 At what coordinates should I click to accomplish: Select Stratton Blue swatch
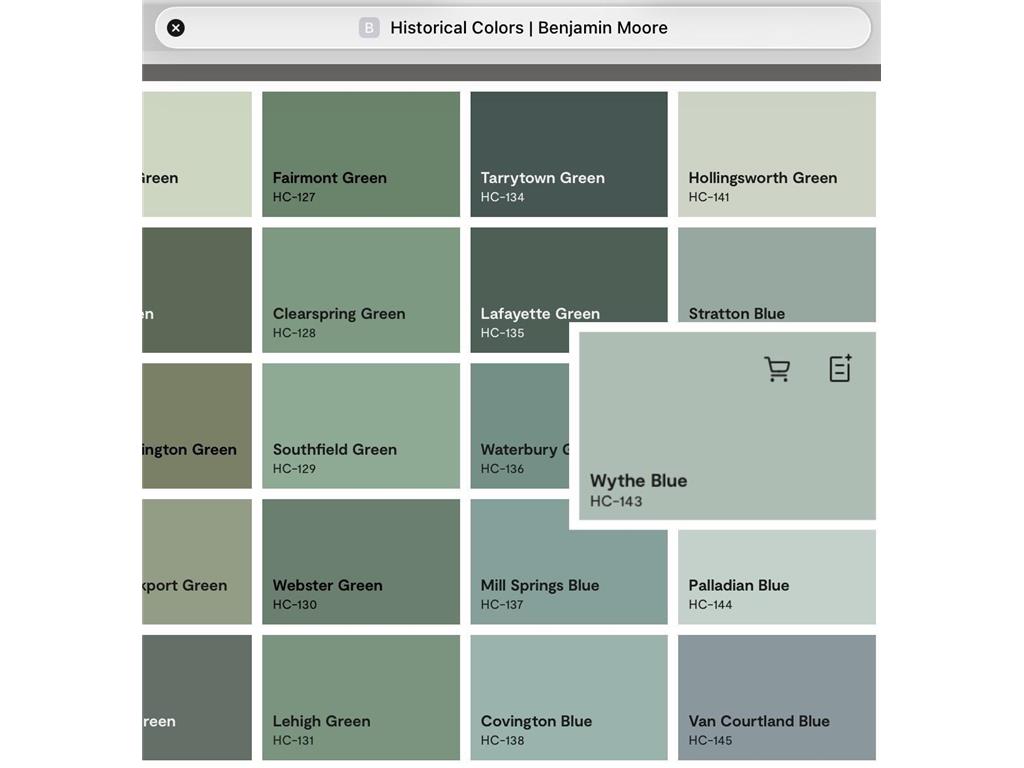[x=776, y=274]
